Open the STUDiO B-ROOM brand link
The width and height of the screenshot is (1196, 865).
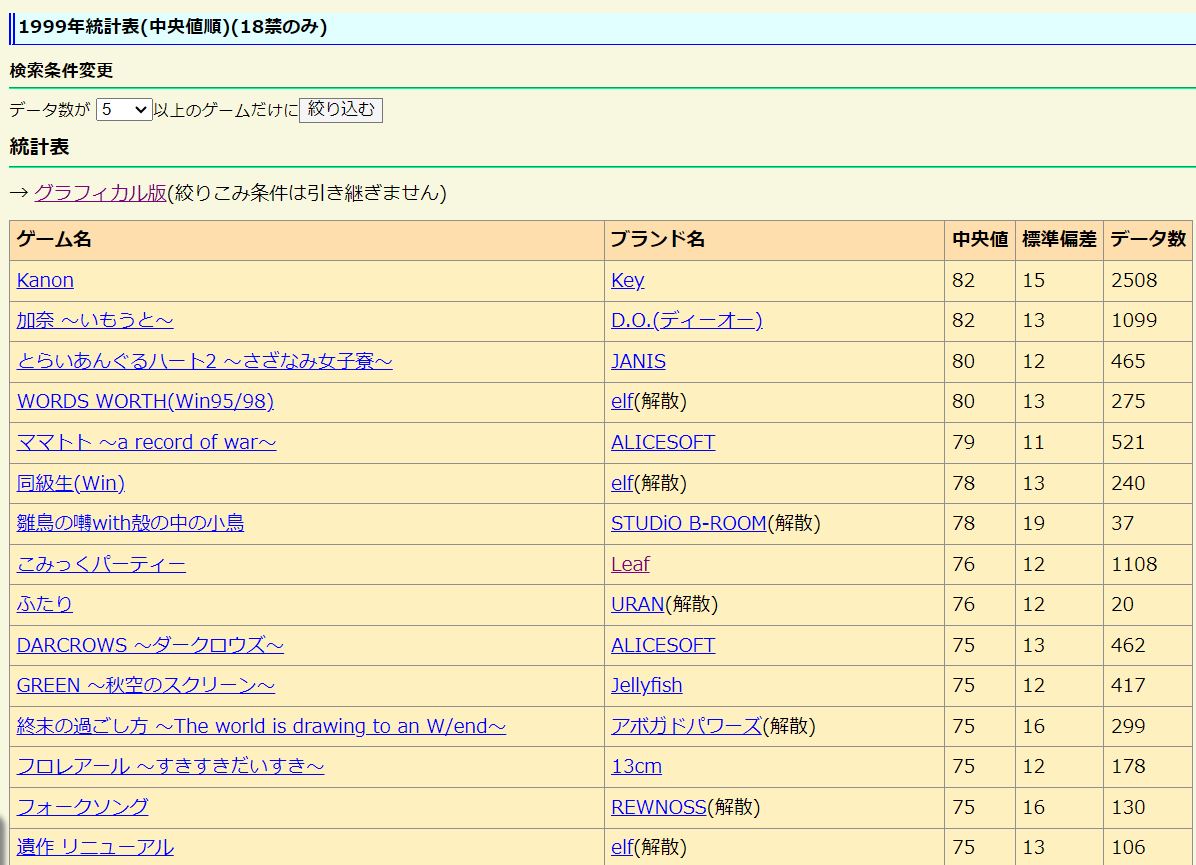click(689, 523)
